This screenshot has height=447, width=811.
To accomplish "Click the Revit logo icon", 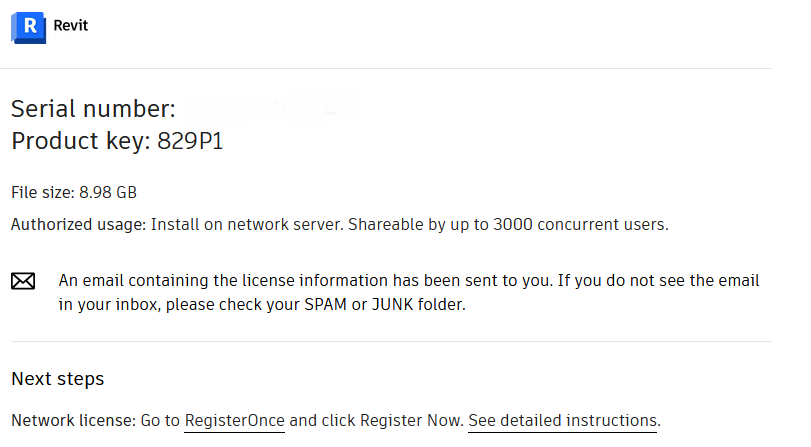I will [29, 27].
